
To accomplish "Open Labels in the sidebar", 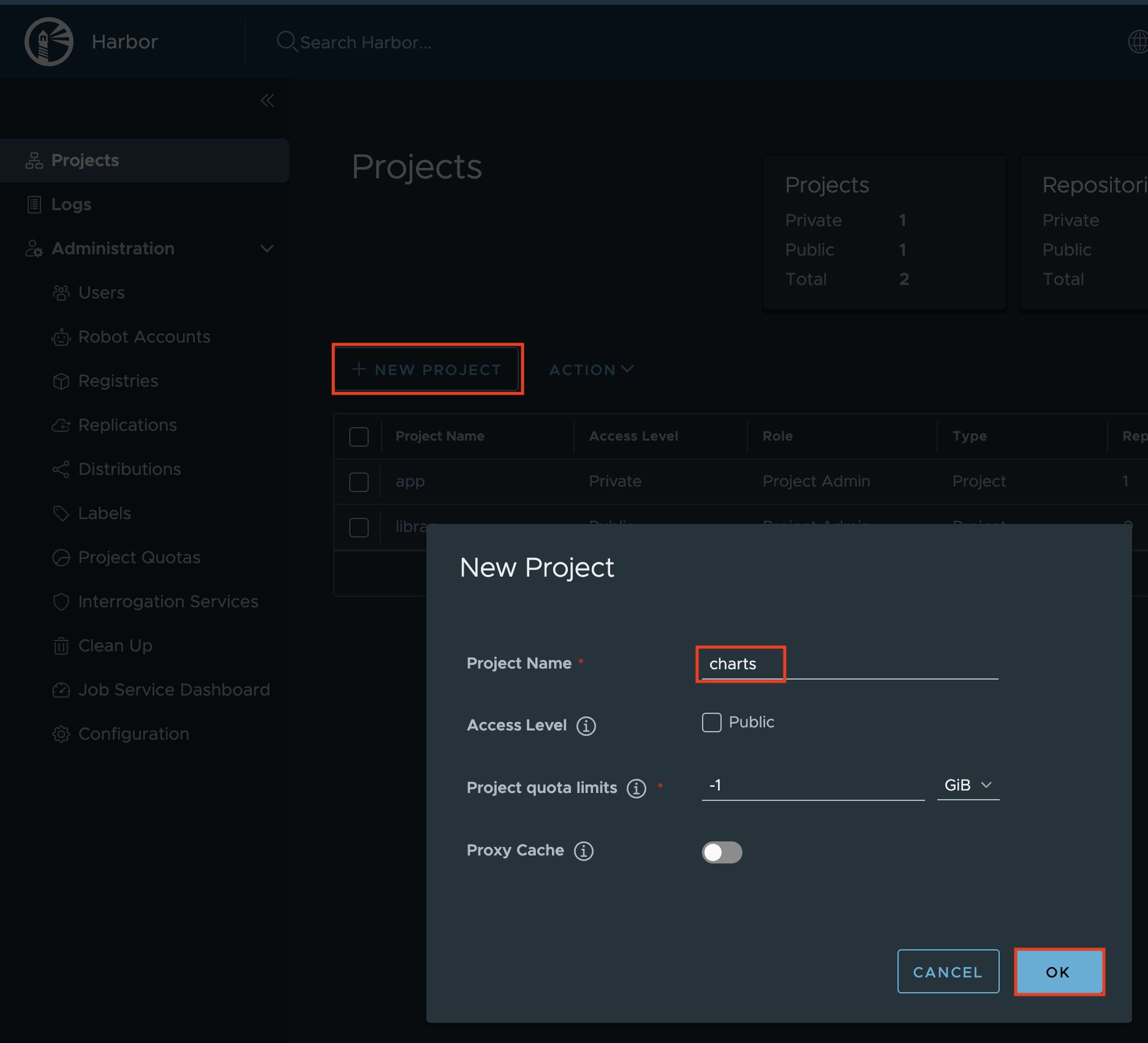I will 105,514.
